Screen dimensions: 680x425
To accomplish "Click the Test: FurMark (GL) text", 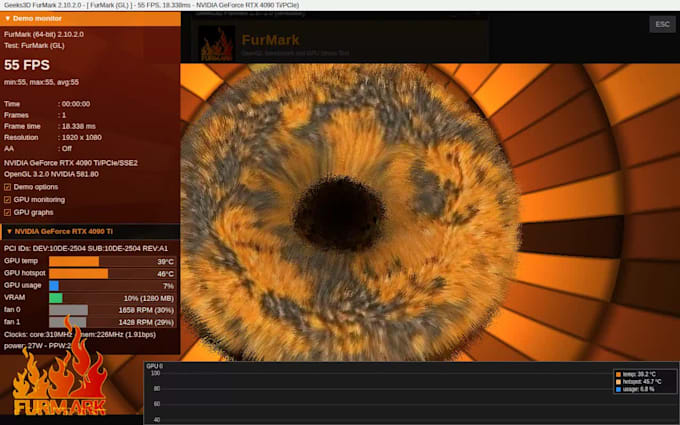I will pos(34,46).
